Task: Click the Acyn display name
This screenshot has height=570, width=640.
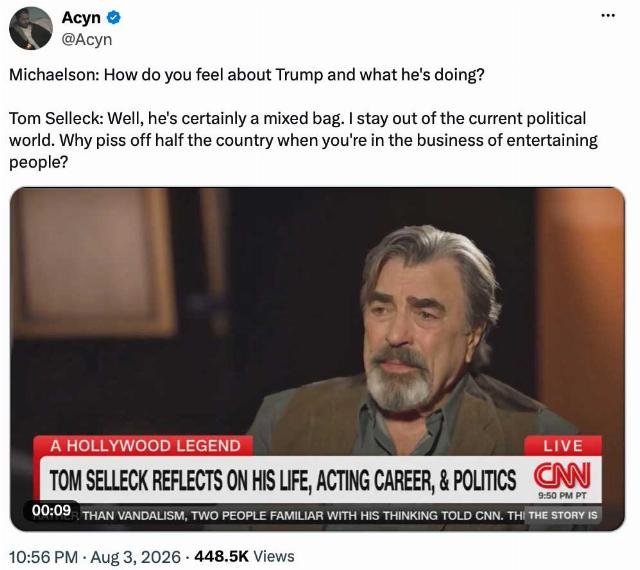Action: [x=81, y=18]
